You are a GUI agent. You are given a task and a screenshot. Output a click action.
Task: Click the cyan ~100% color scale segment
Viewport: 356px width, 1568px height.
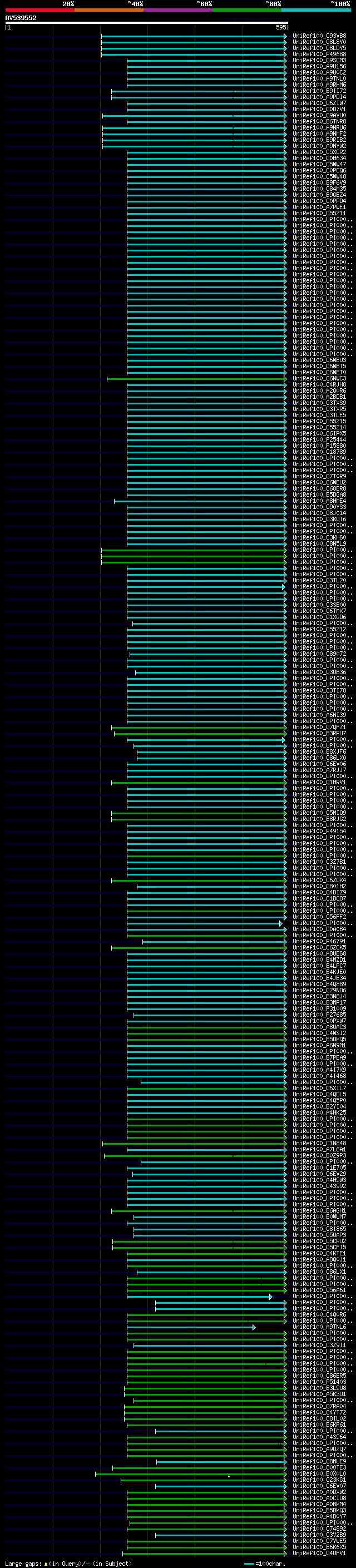[316, 10]
